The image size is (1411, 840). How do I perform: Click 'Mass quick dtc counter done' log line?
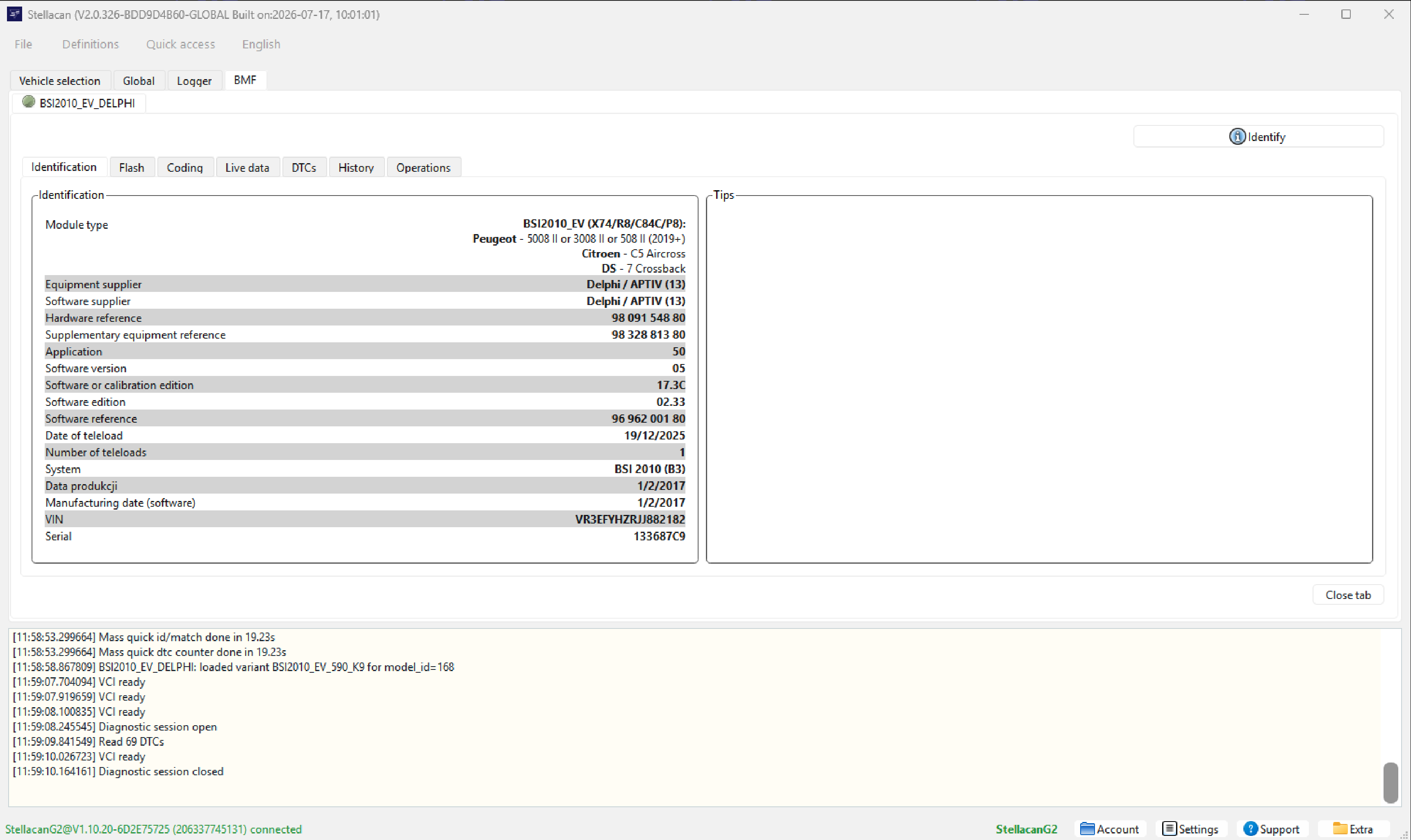(x=149, y=652)
